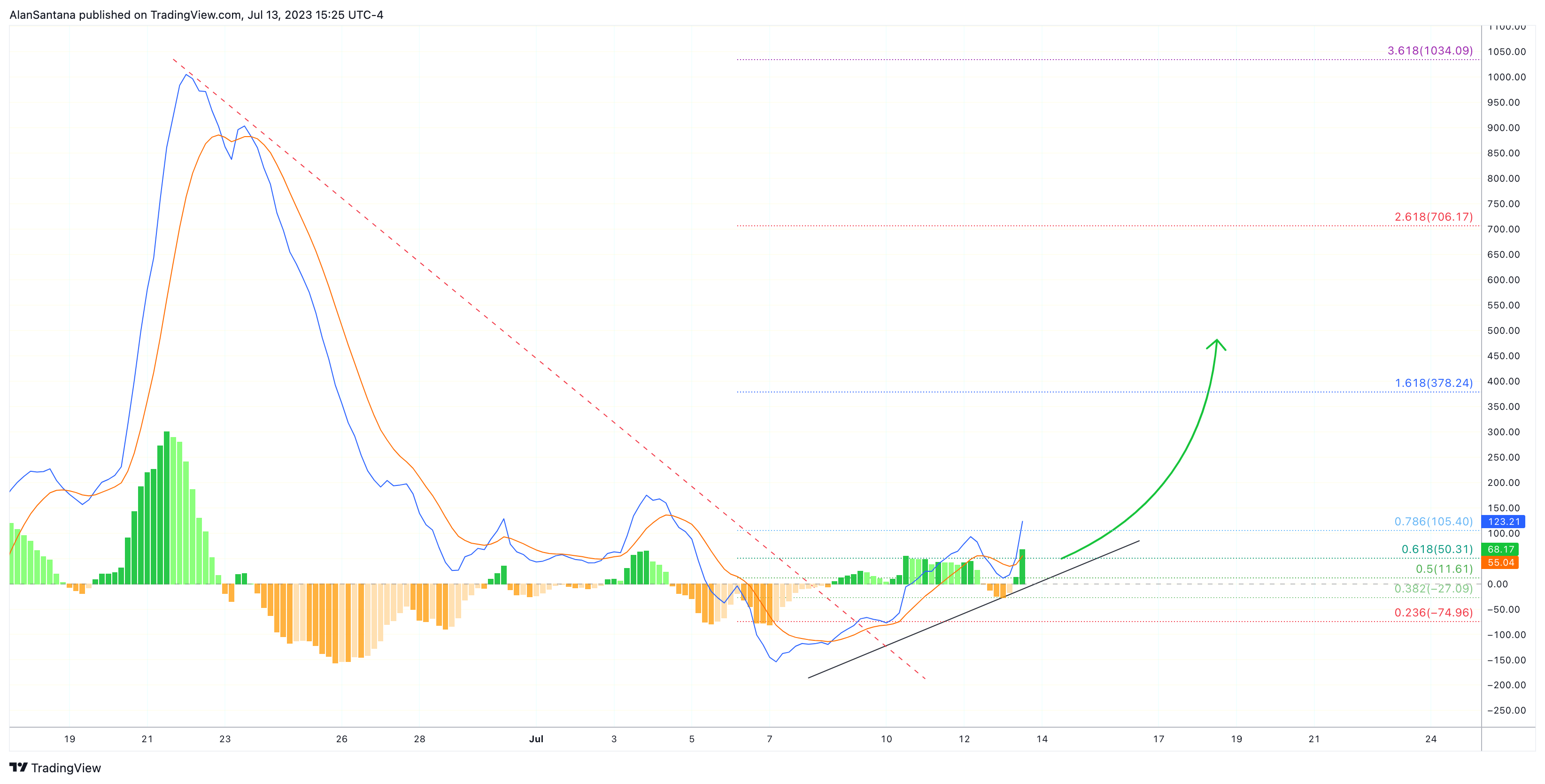Click the '10' date axis label
The height and width of the screenshot is (784, 1545).
pyautogui.click(x=887, y=739)
